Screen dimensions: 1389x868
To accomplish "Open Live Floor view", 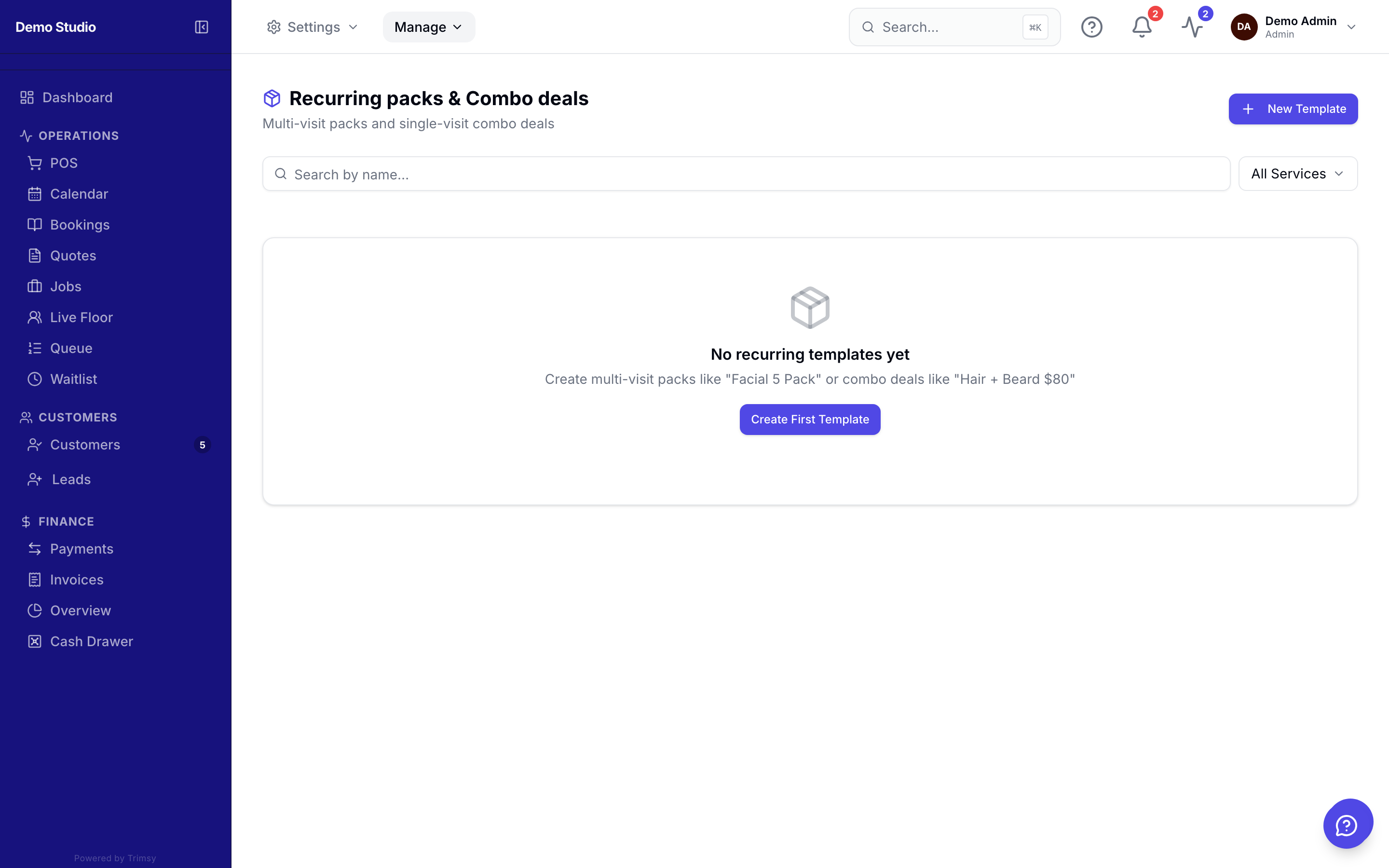I will [x=81, y=317].
